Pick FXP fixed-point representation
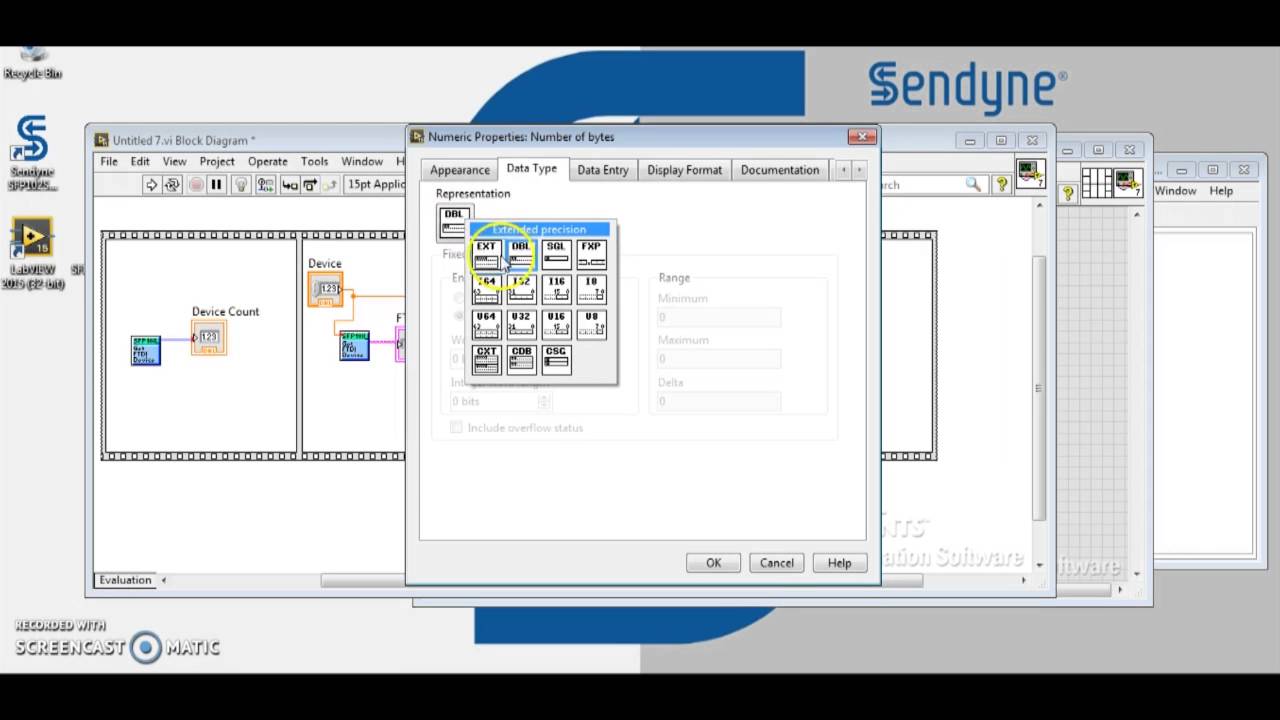 coord(591,254)
